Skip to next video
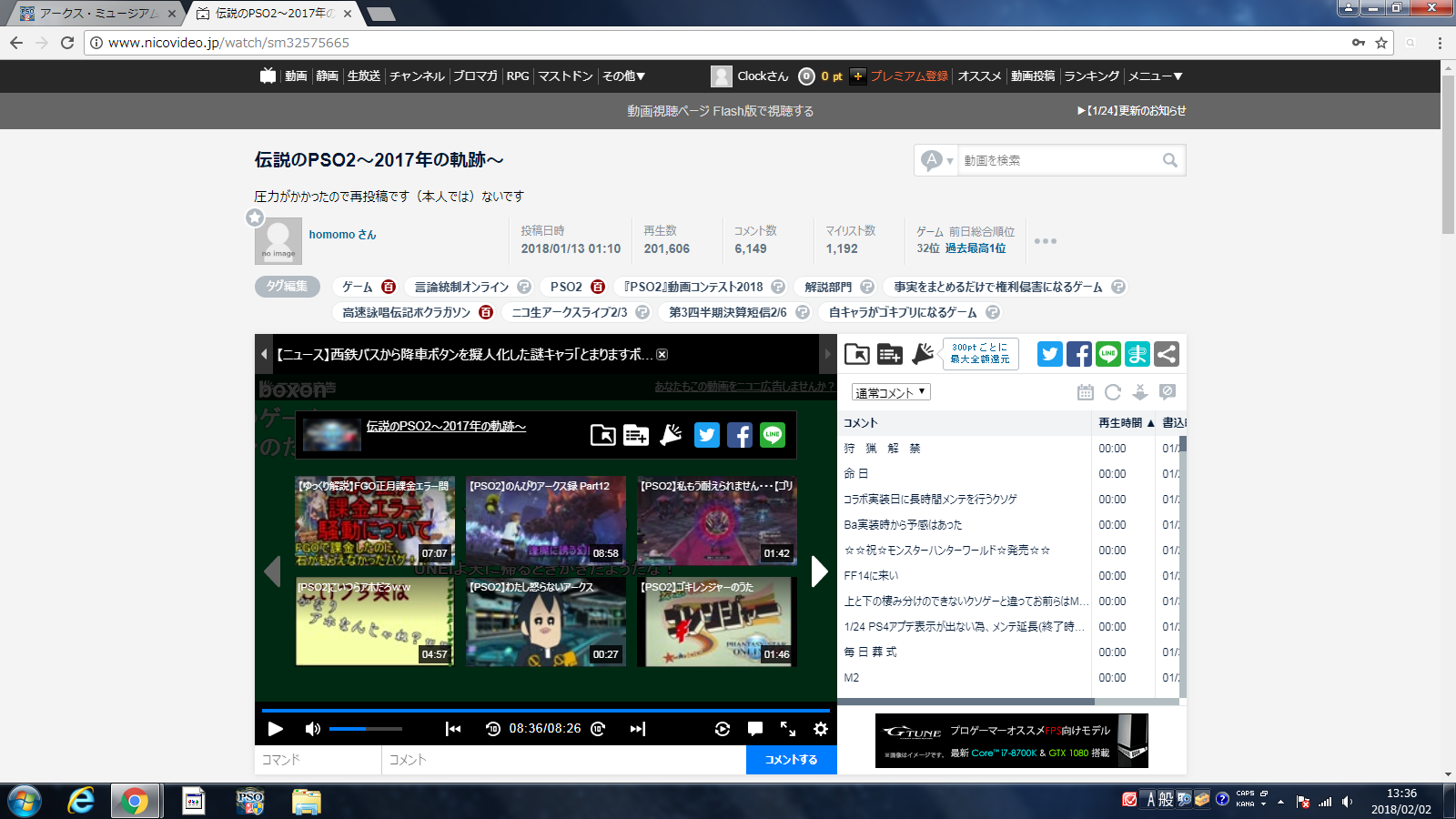 tap(638, 729)
